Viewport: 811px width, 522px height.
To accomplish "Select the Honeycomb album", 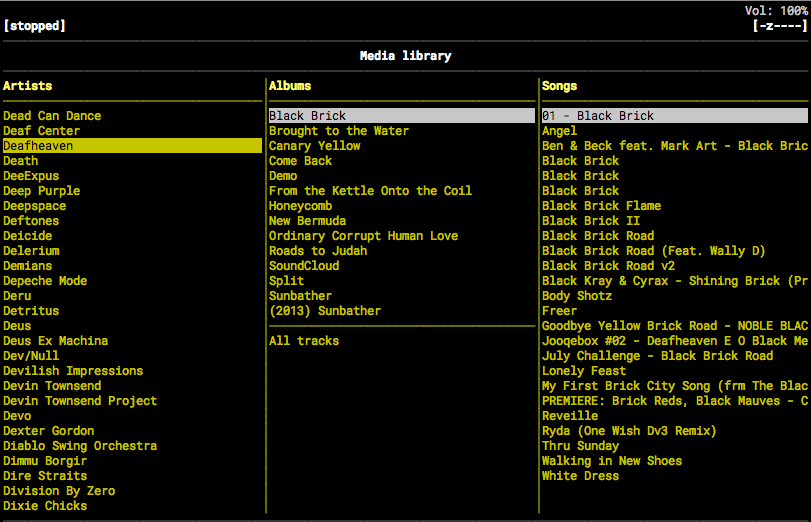I will [x=301, y=206].
